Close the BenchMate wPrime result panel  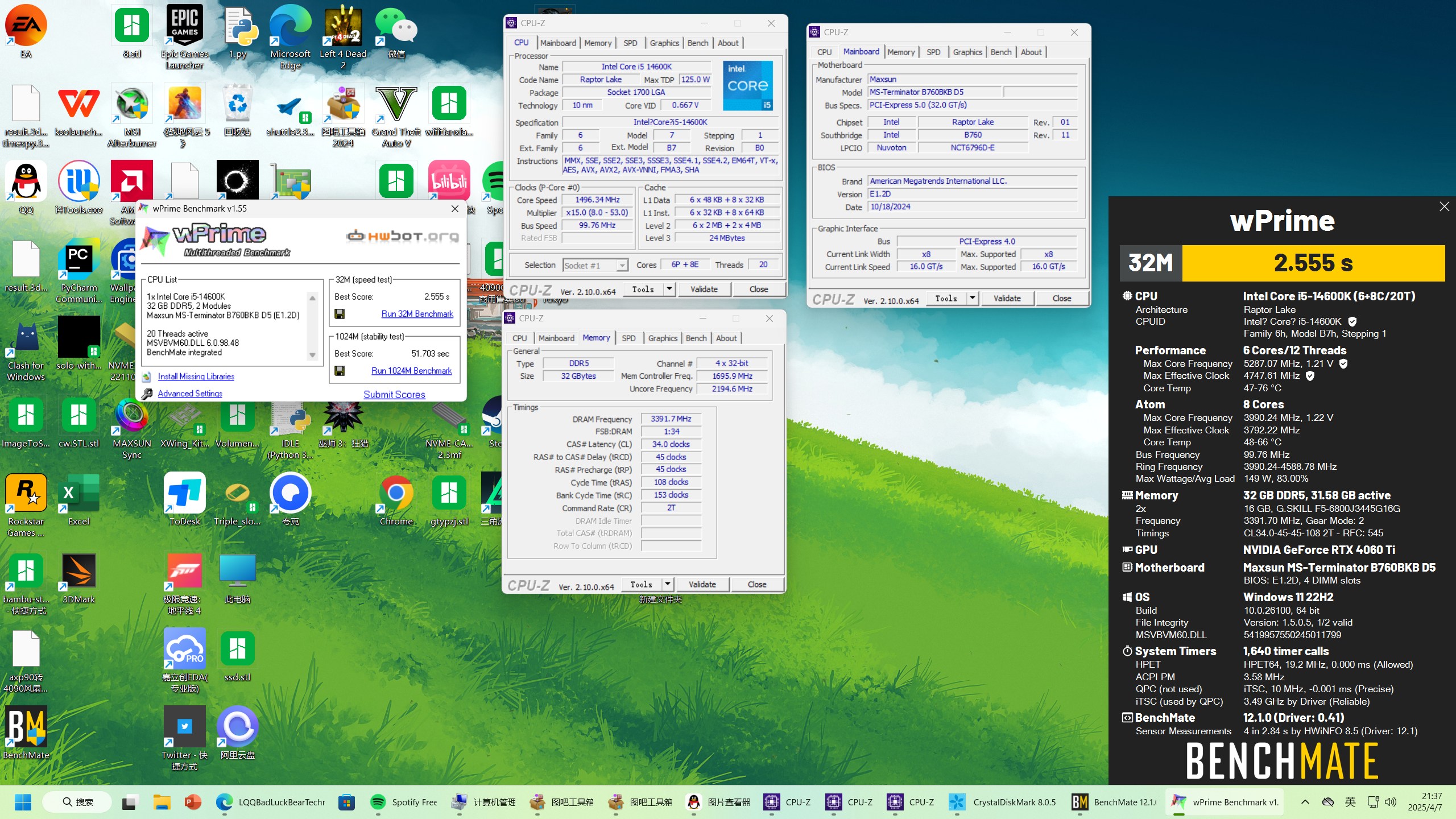coord(1444,206)
